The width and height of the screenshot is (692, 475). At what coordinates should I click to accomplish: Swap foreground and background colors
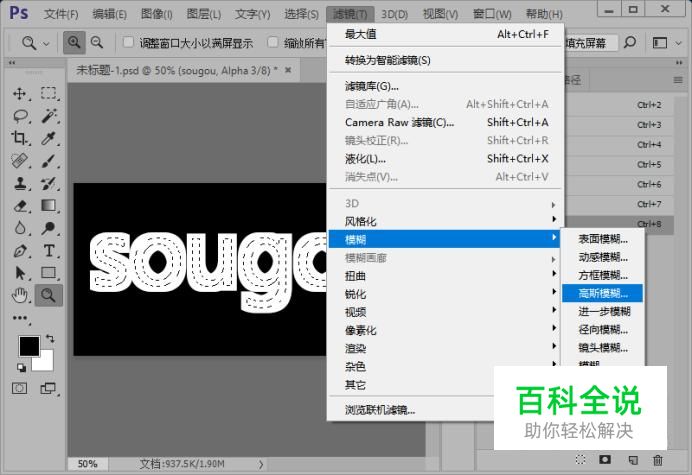point(50,339)
